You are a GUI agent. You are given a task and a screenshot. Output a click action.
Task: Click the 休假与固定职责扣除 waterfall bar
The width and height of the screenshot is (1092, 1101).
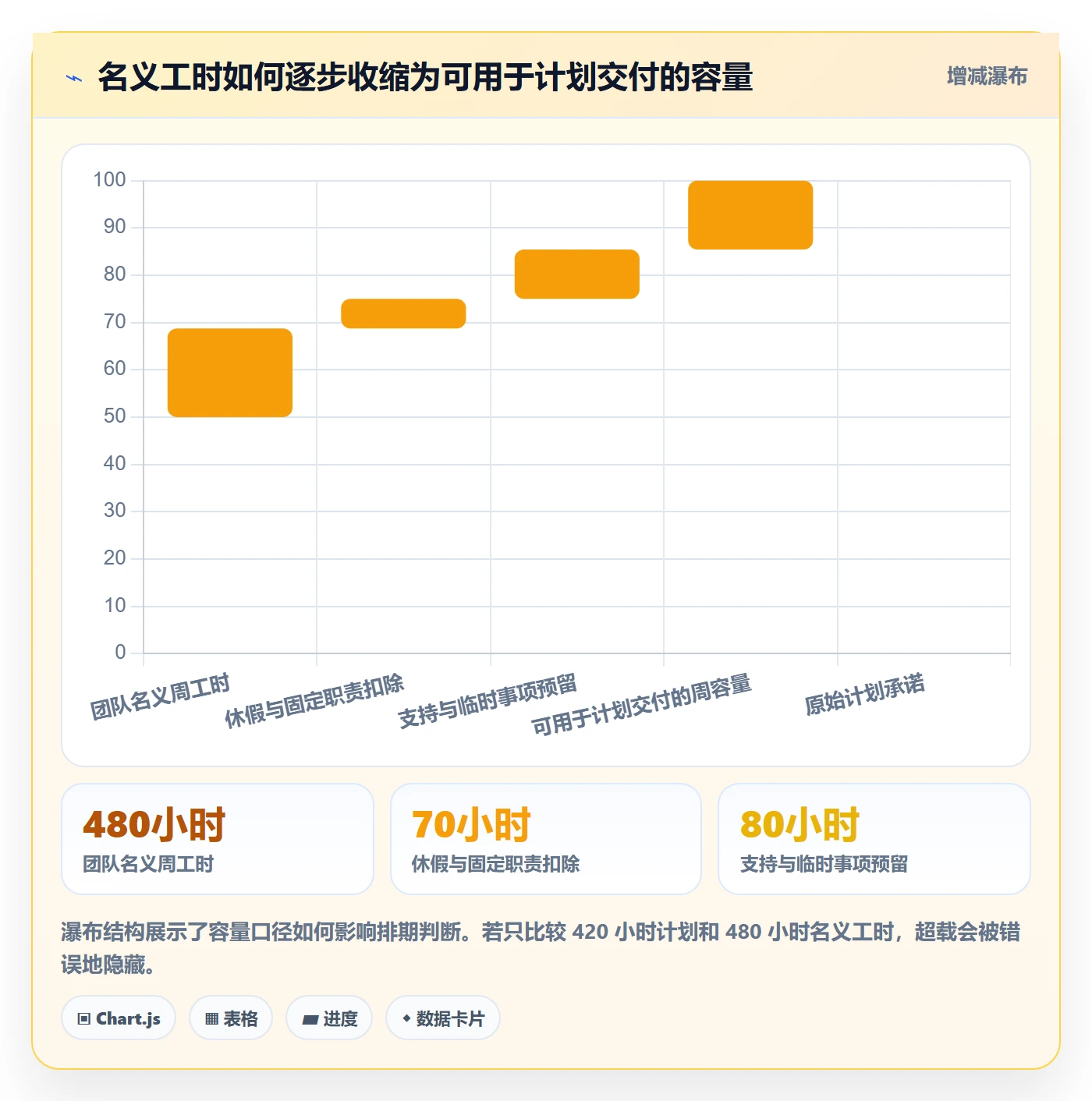pyautogui.click(x=403, y=313)
